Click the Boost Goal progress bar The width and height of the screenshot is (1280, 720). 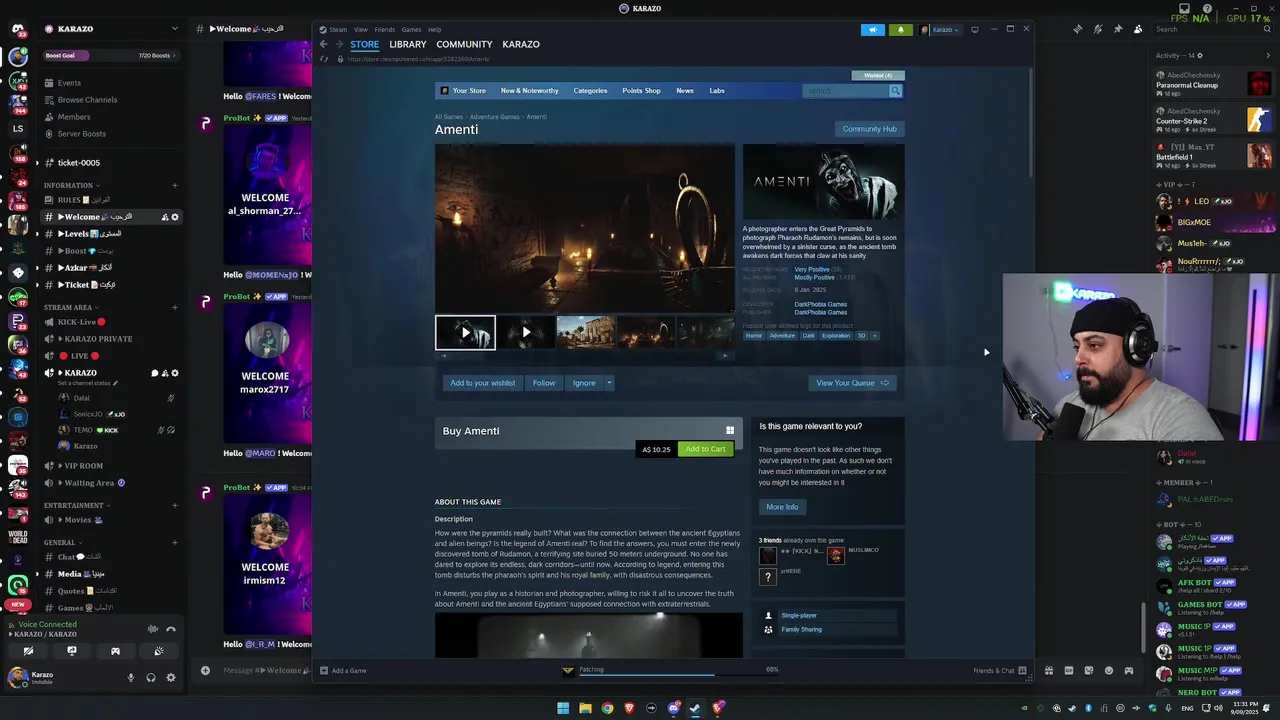110,56
